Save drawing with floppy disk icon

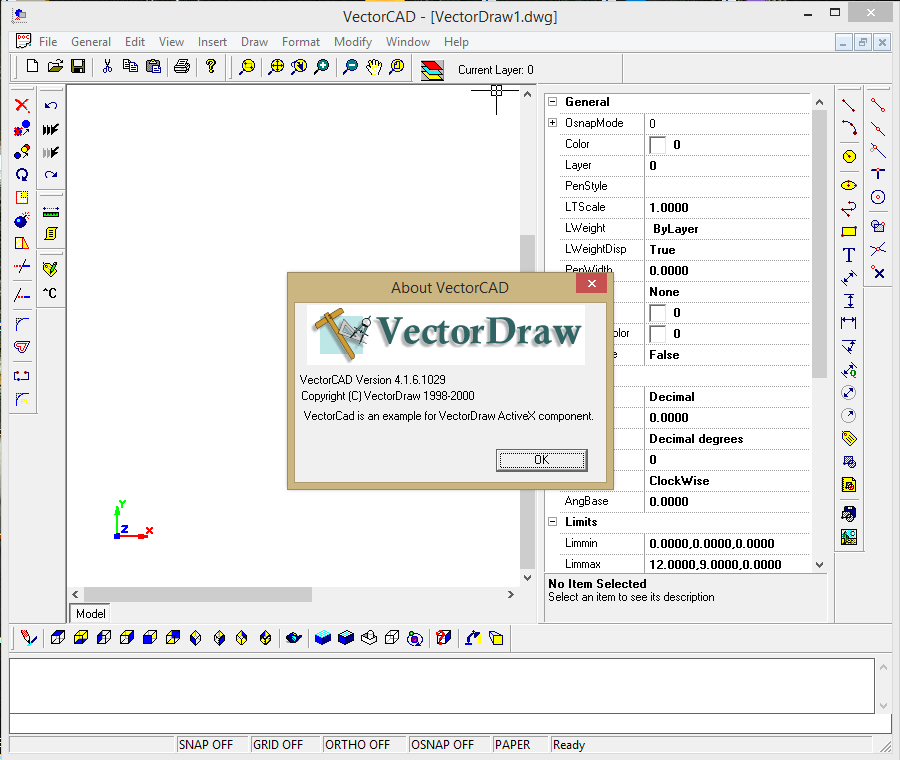click(x=78, y=67)
